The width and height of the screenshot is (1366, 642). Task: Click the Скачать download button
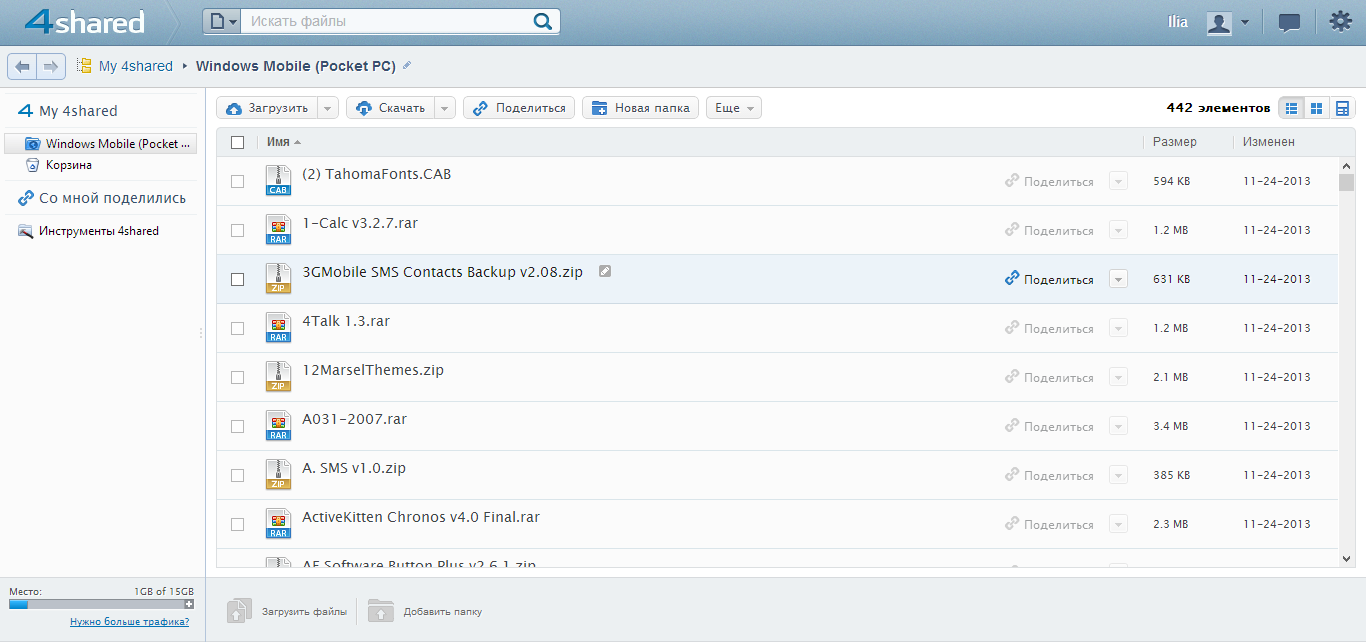390,108
